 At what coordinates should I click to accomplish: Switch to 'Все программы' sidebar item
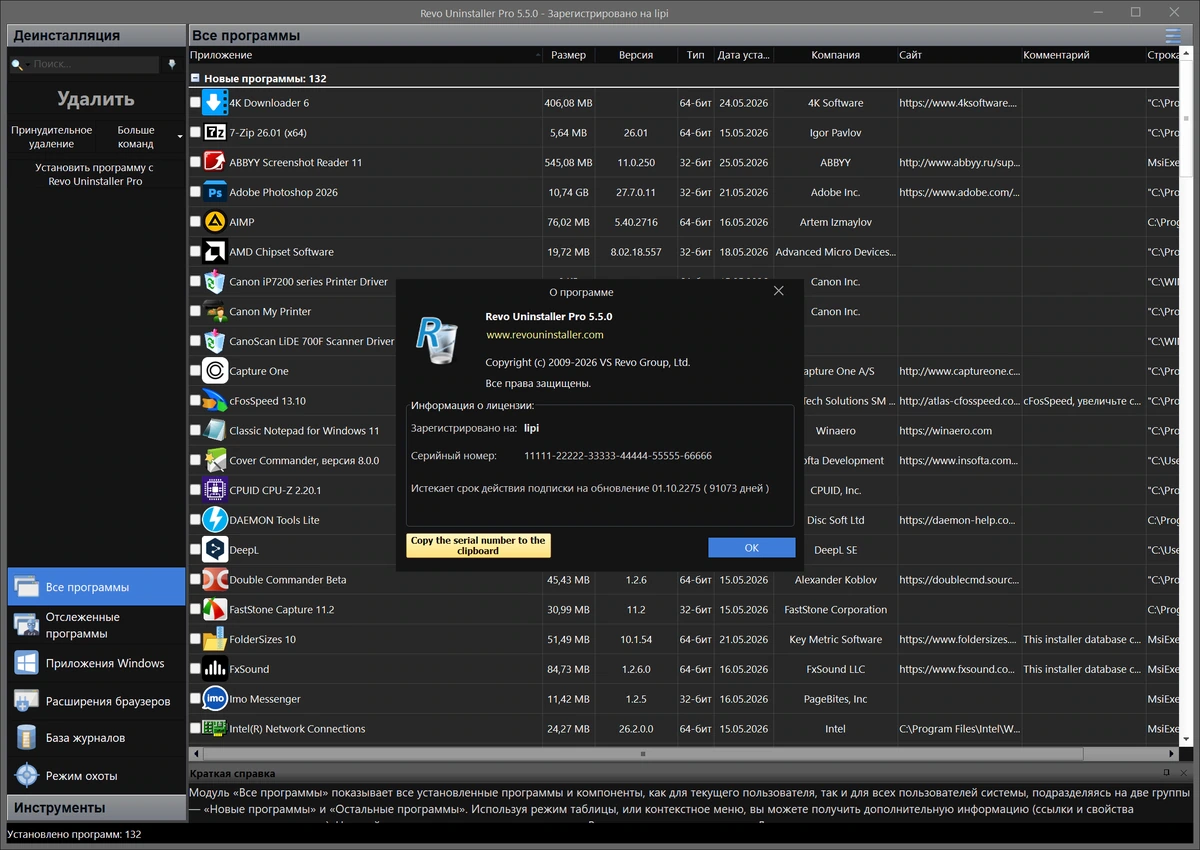[96, 587]
